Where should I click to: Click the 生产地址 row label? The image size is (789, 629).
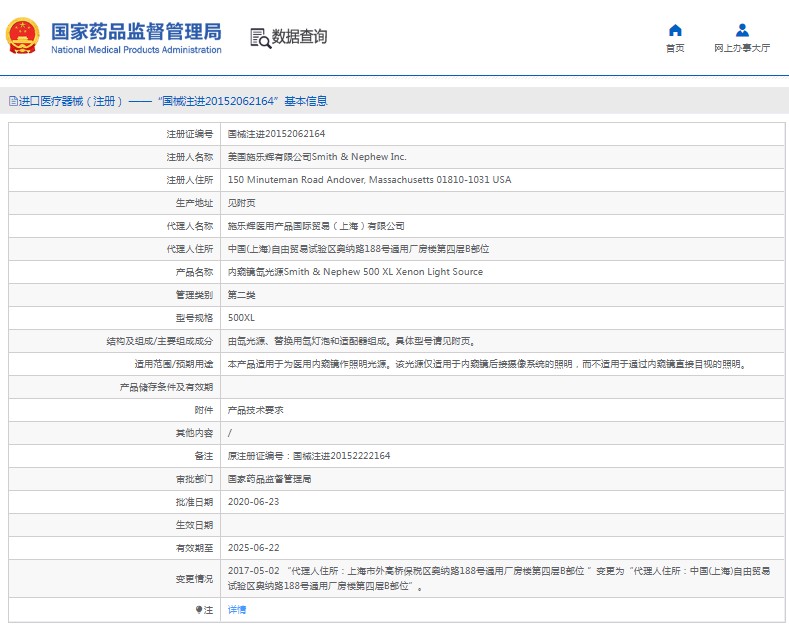coord(194,203)
